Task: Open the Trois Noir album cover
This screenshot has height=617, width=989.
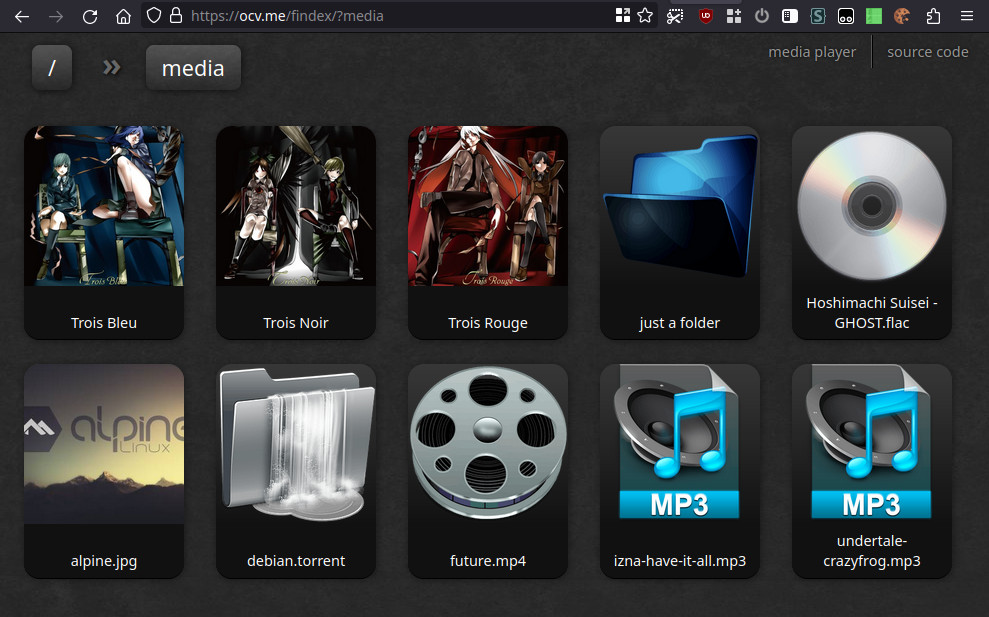Action: [296, 206]
